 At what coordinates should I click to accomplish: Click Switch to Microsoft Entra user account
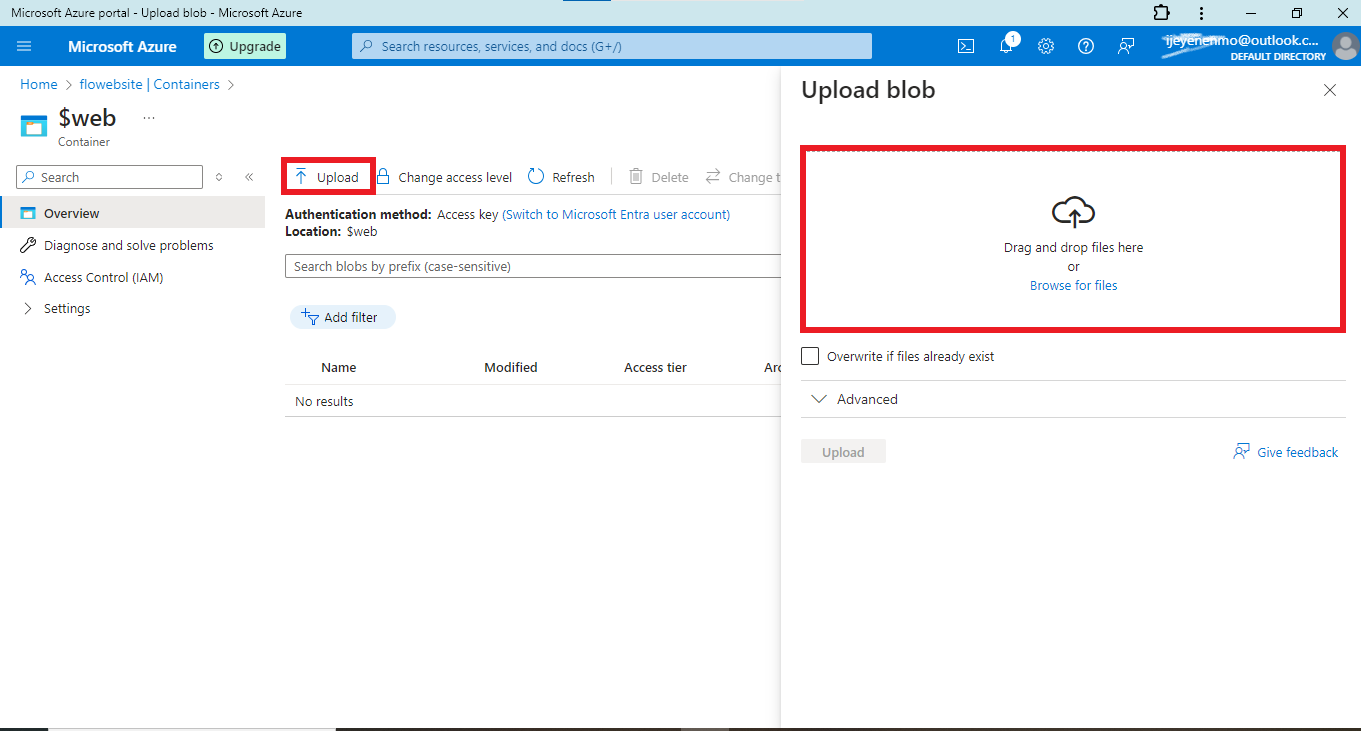point(616,215)
